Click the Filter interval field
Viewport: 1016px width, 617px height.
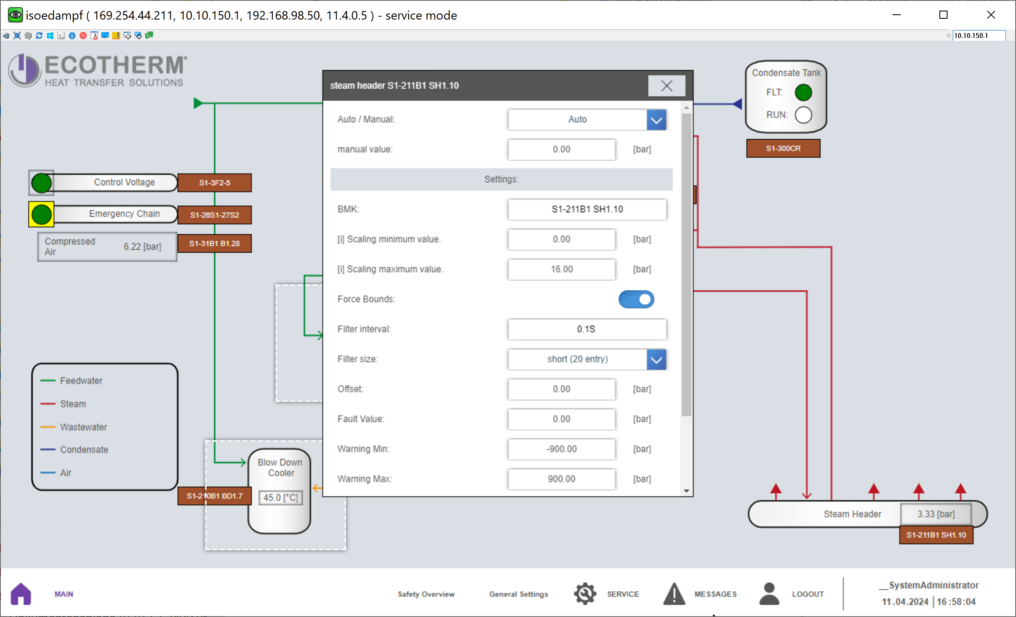[x=587, y=329]
